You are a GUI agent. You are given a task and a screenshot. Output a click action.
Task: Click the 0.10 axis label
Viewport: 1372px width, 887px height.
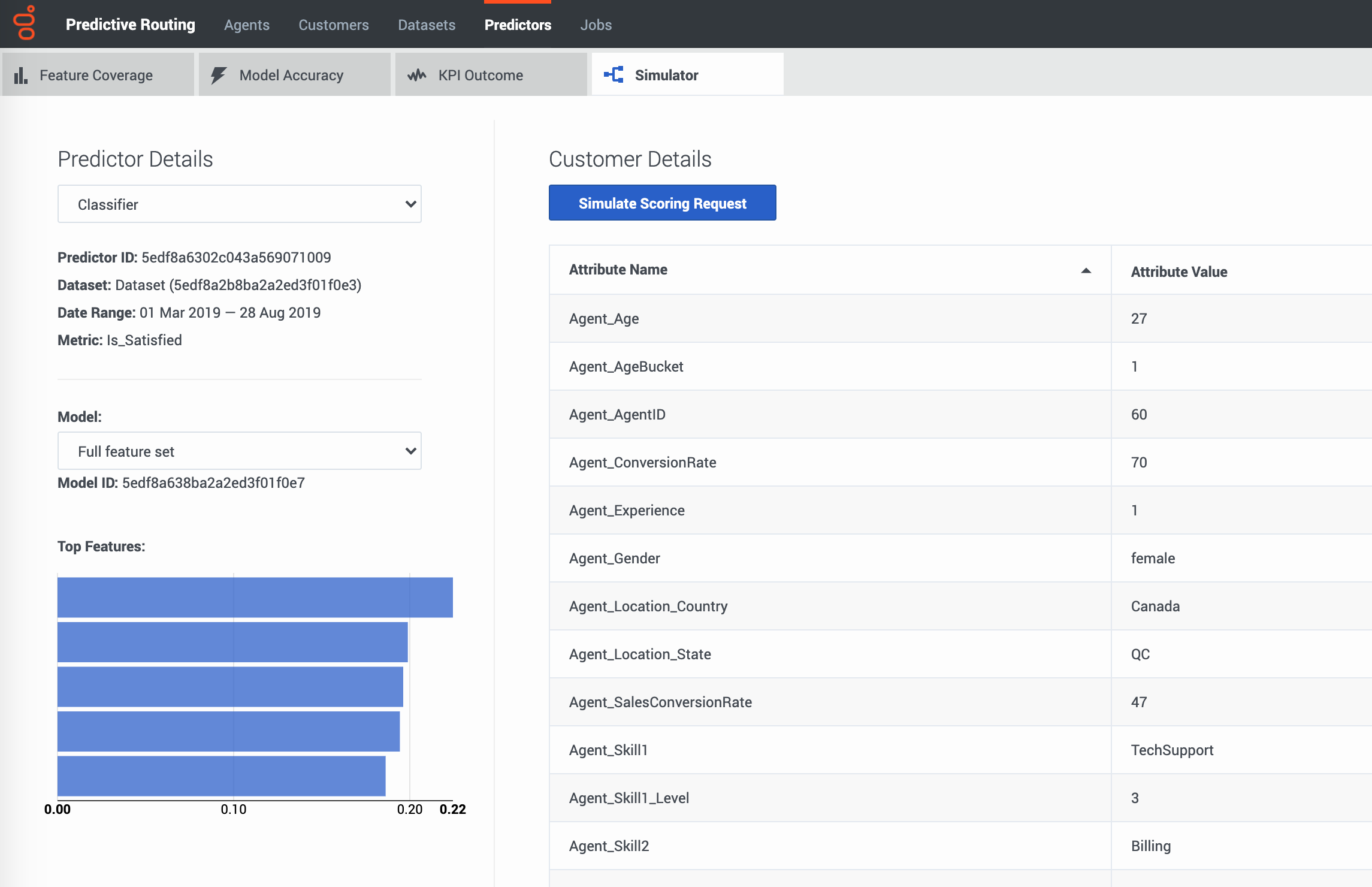pos(234,809)
